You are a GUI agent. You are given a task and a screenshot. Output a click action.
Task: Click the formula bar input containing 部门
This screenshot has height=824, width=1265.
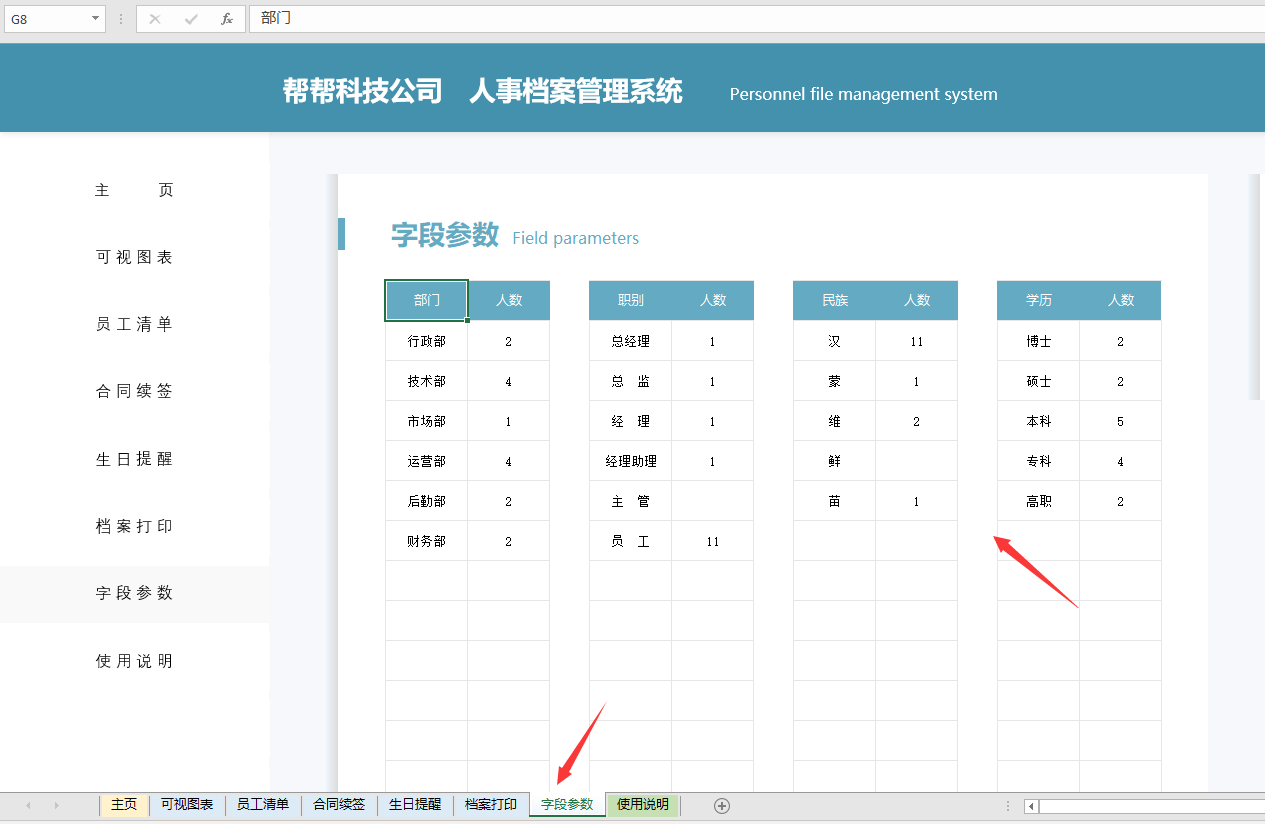(756, 19)
